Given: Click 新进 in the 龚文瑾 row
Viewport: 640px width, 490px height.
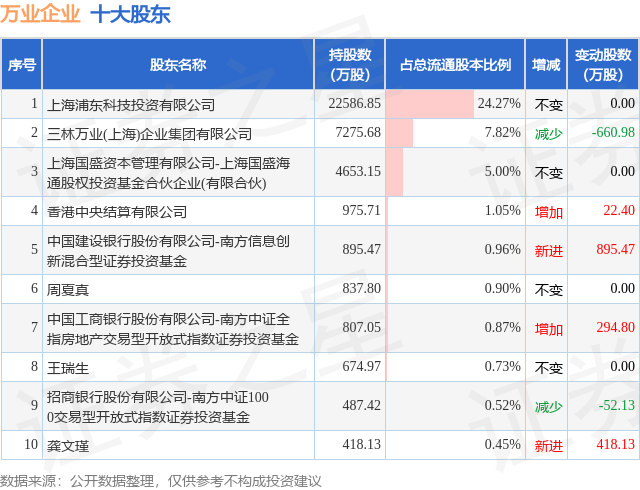Looking at the screenshot, I should coord(549,446).
